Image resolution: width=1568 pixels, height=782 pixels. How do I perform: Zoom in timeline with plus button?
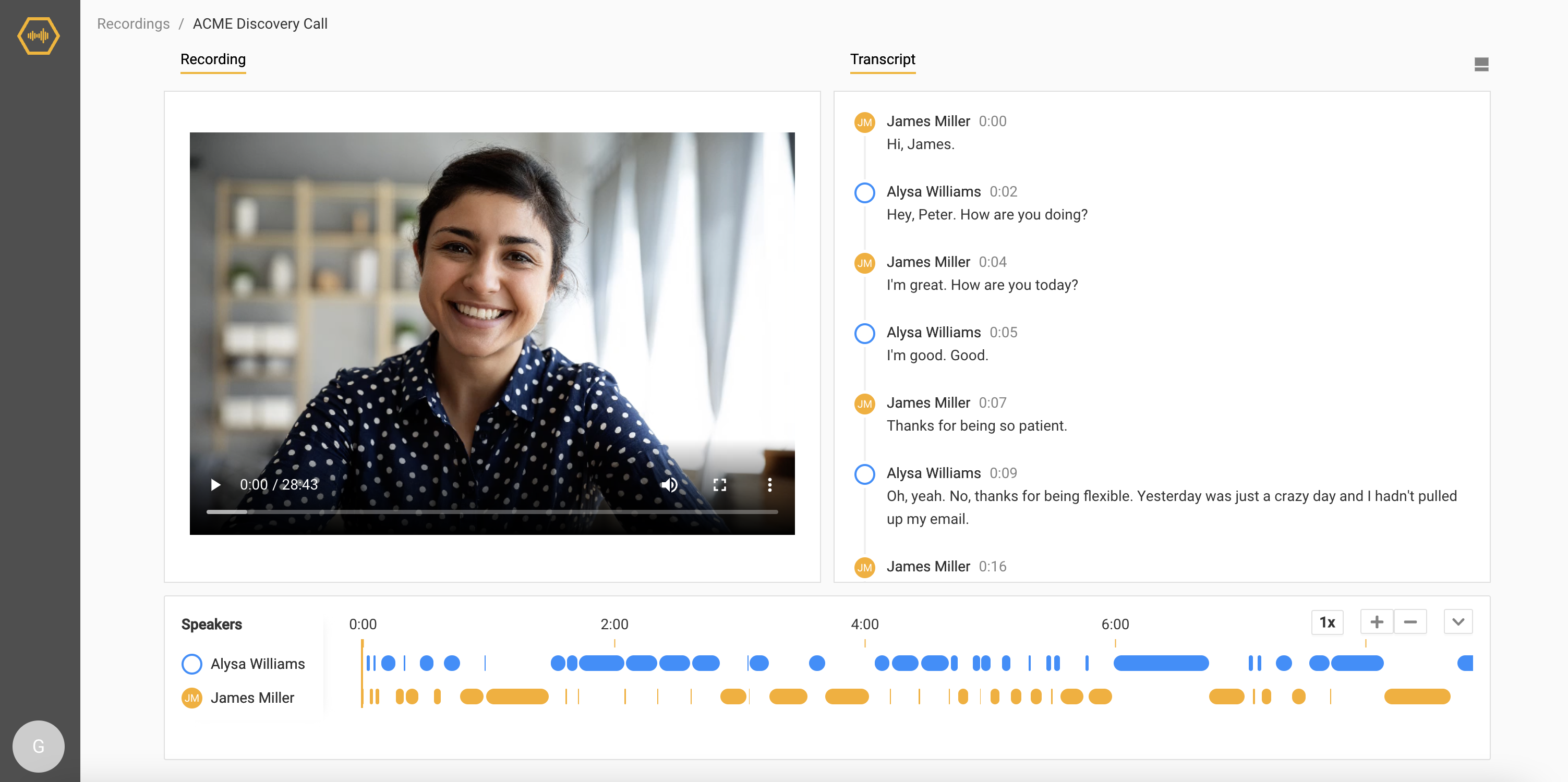point(1376,622)
